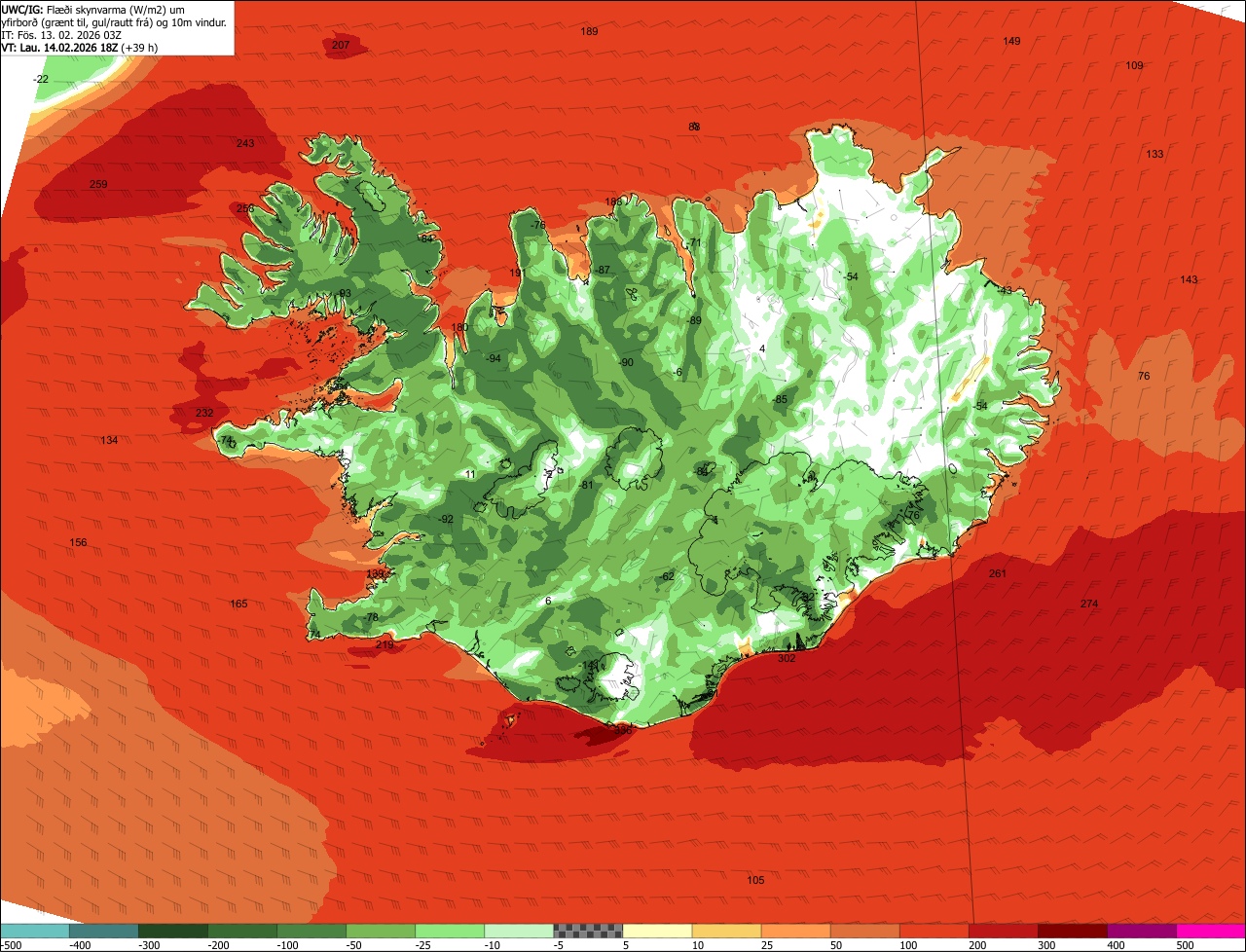Click the map value 261 off the southeast coast

(x=997, y=573)
